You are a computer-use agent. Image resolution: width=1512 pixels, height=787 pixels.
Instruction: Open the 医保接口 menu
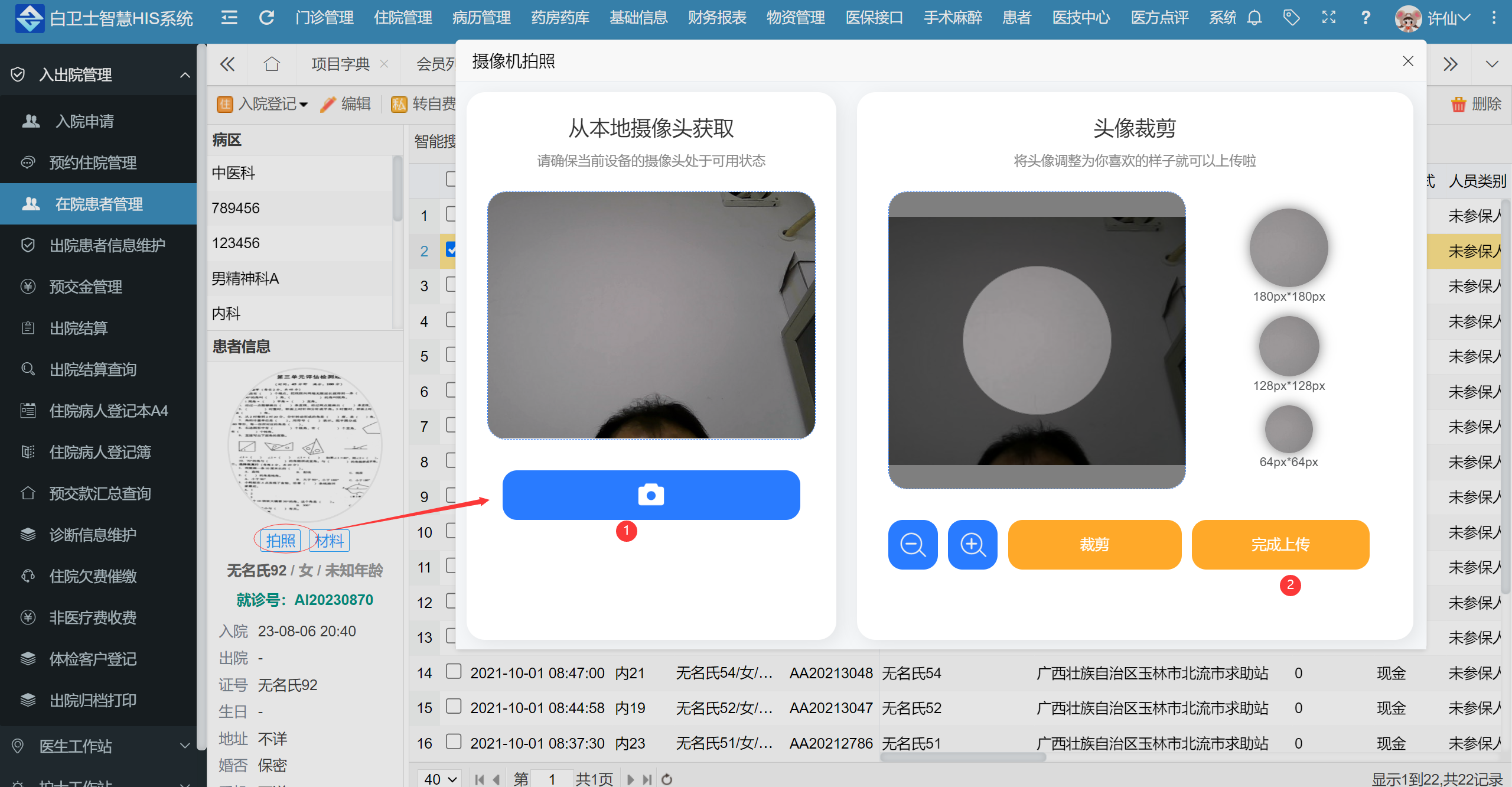coord(874,18)
